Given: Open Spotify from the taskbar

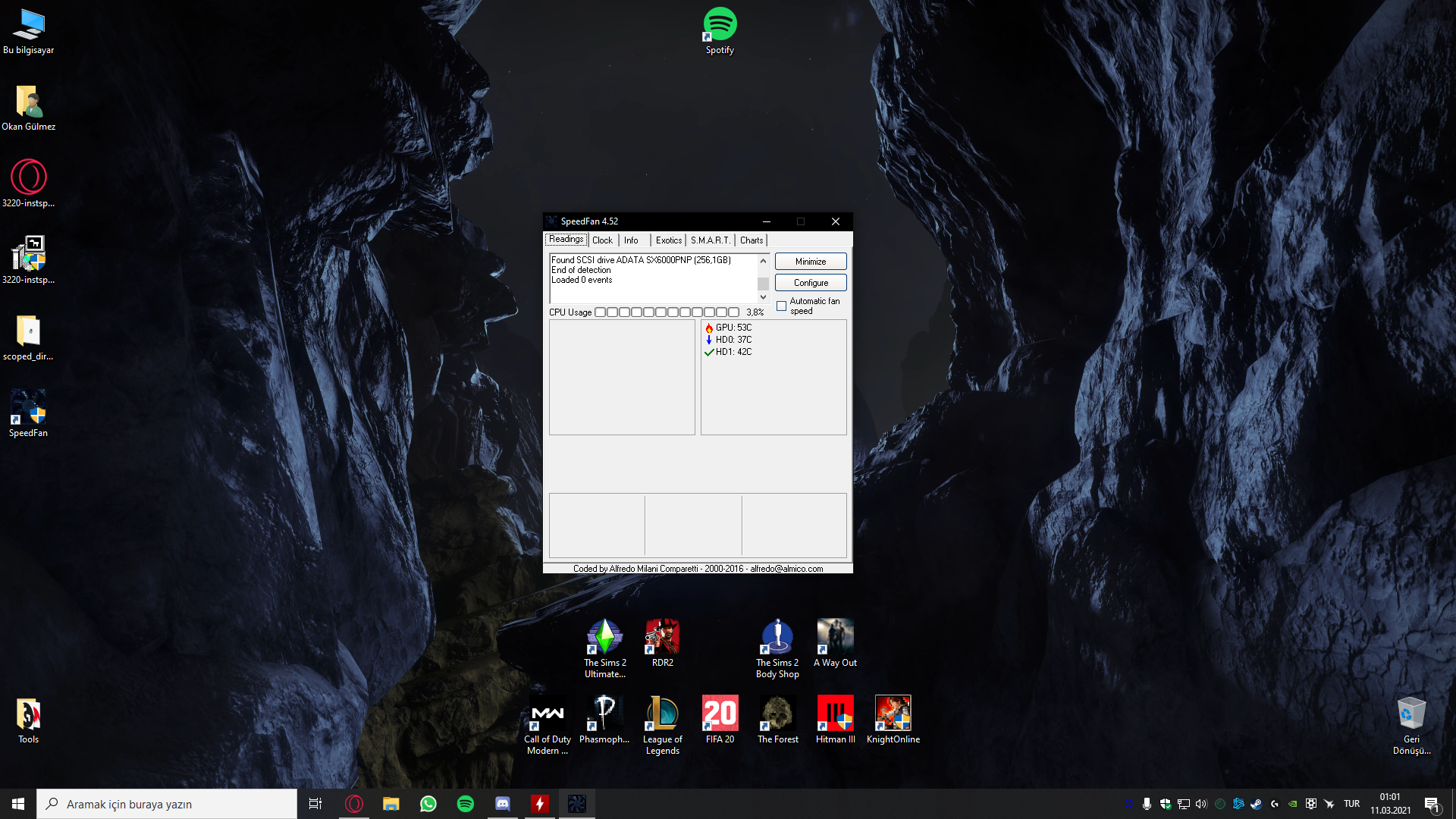Looking at the screenshot, I should pyautogui.click(x=466, y=804).
